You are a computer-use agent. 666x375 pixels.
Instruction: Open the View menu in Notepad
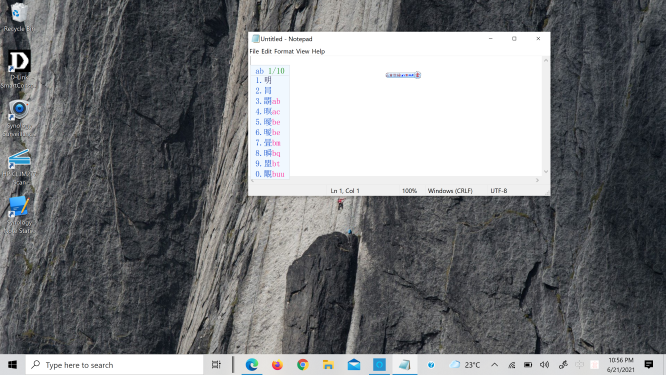[302, 51]
